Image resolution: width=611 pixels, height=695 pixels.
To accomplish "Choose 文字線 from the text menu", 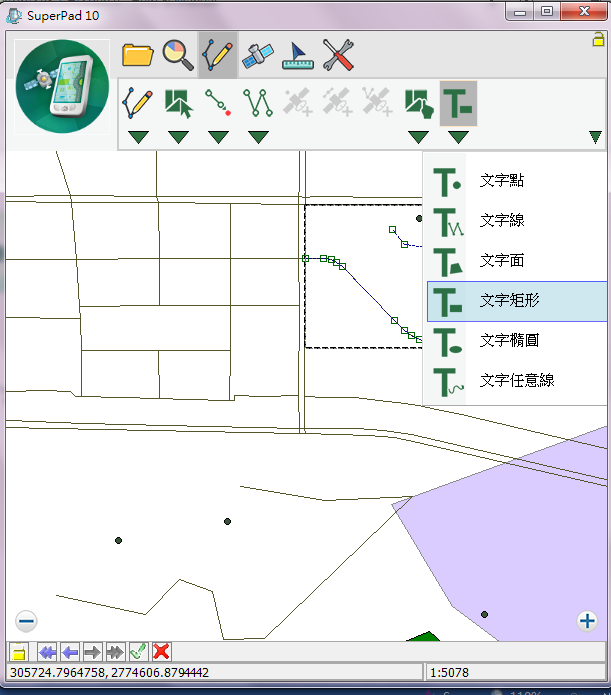I will click(517, 221).
